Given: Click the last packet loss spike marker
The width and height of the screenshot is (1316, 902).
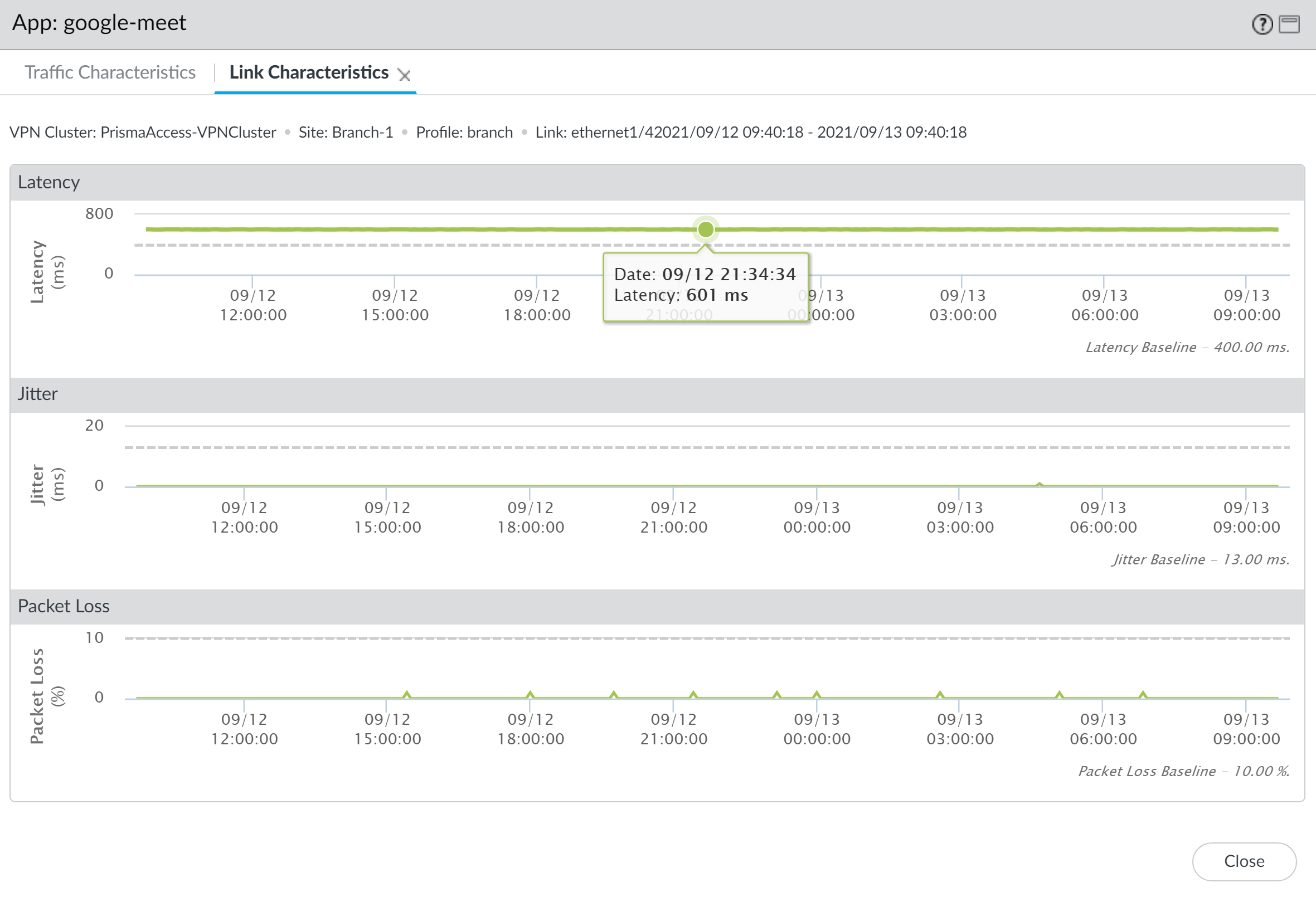Looking at the screenshot, I should (1143, 694).
